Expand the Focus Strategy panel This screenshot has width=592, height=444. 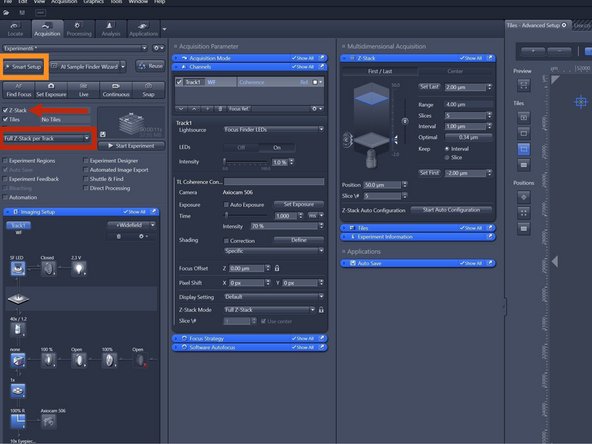pos(250,338)
